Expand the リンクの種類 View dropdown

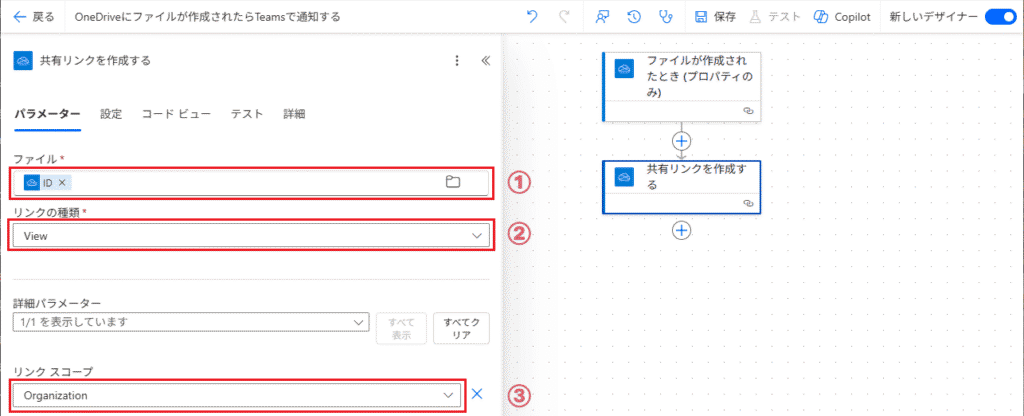[x=251, y=236]
